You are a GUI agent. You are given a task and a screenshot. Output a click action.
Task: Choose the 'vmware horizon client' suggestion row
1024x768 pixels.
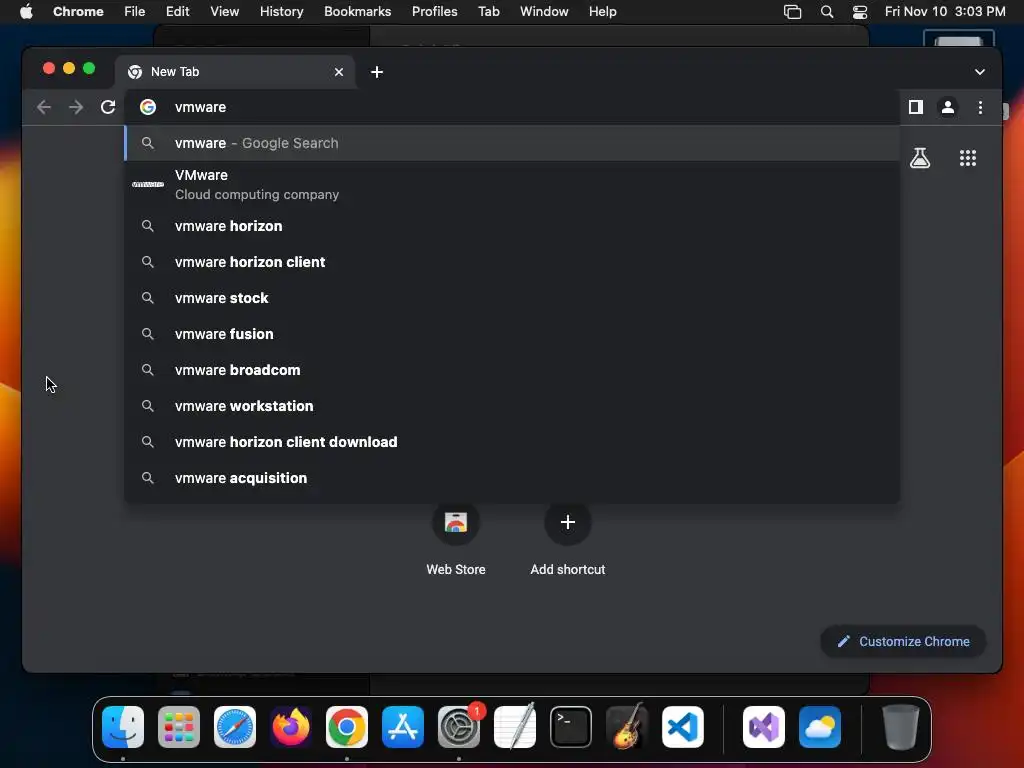[513, 262]
